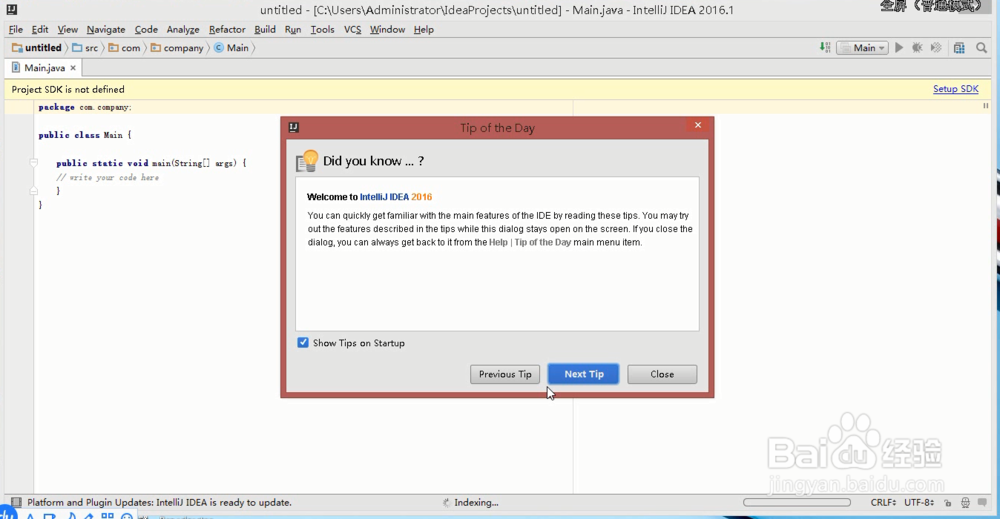Click the 'Welcome to IntelliJ IDEA 2016' tip heading
The image size is (1000, 519).
tap(369, 197)
